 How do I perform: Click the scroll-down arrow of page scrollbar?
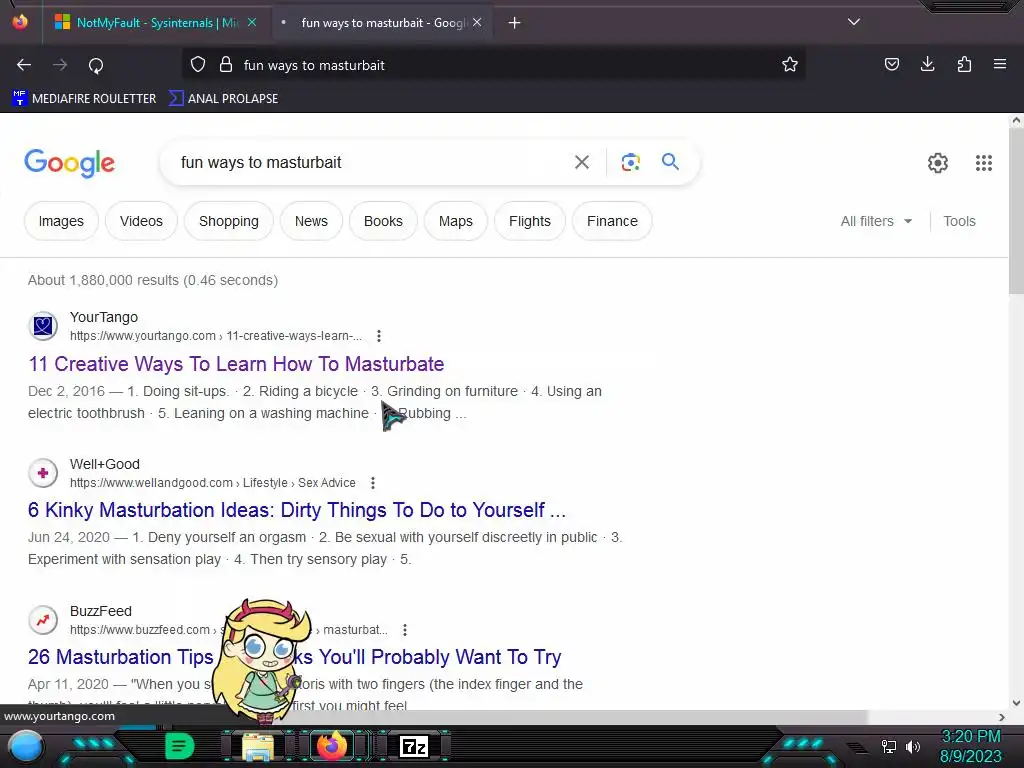click(1016, 703)
